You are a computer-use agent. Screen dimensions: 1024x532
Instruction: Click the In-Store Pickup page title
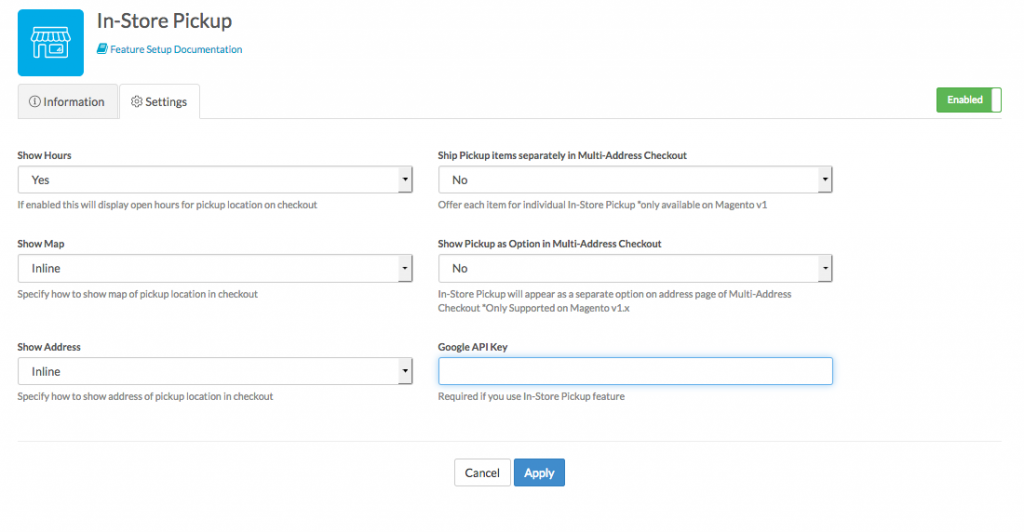pos(164,20)
